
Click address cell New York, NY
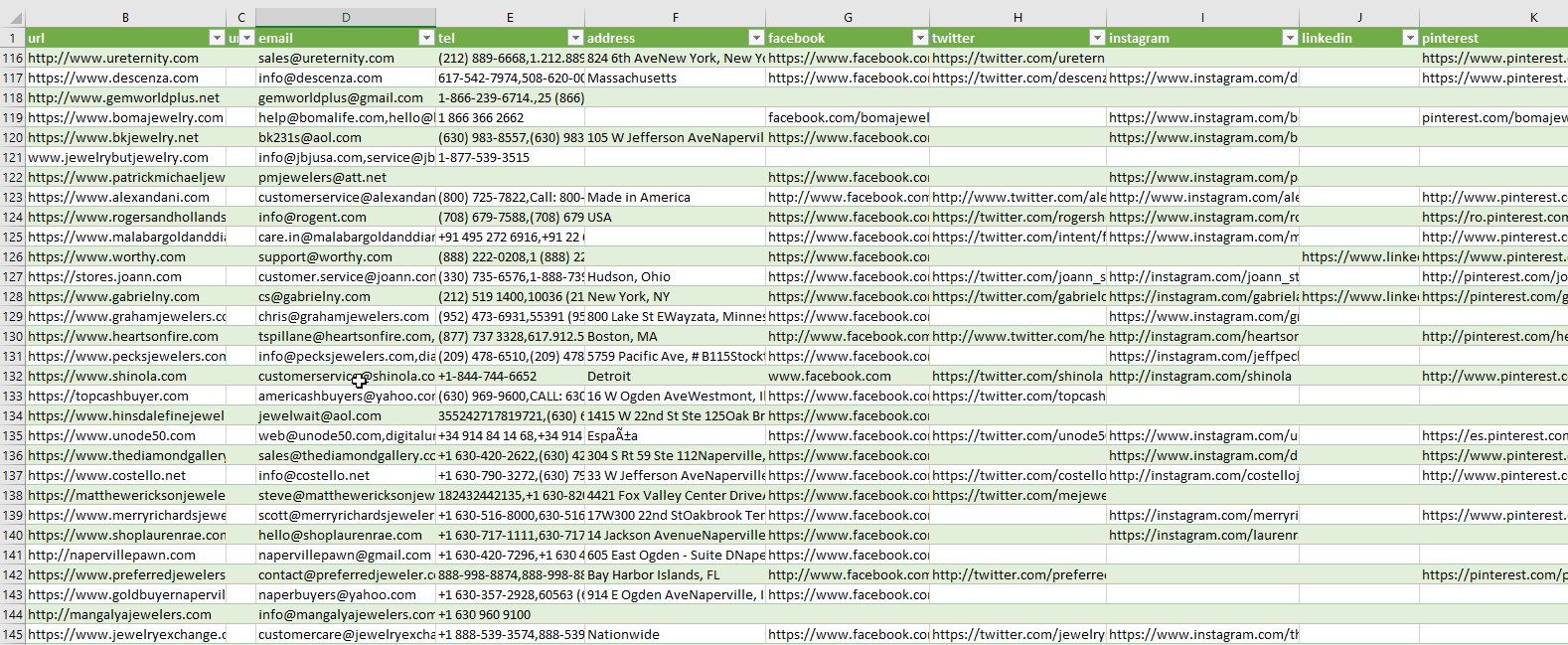[675, 296]
